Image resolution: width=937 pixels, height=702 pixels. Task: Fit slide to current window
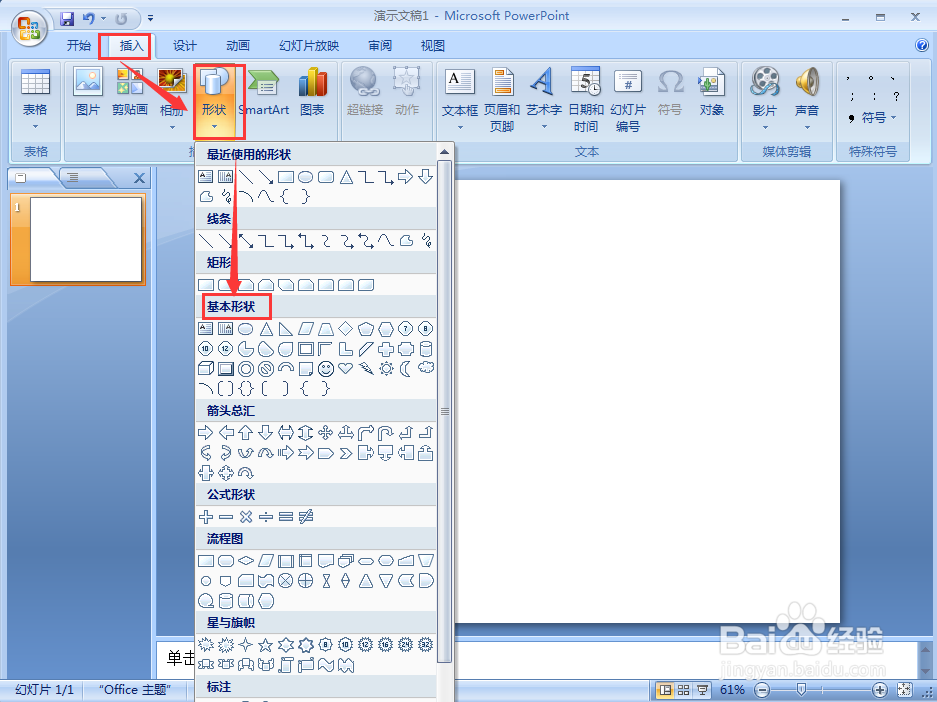pyautogui.click(x=905, y=690)
